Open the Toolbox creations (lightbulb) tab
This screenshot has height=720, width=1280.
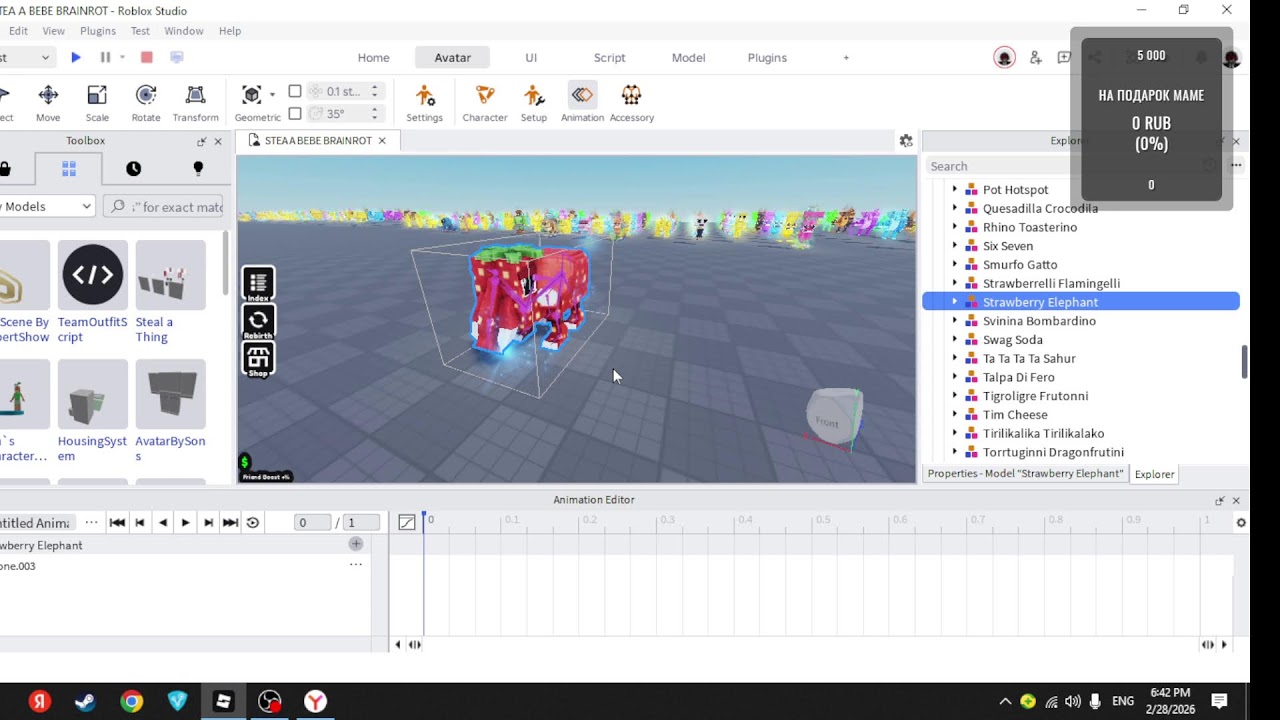[197, 169]
